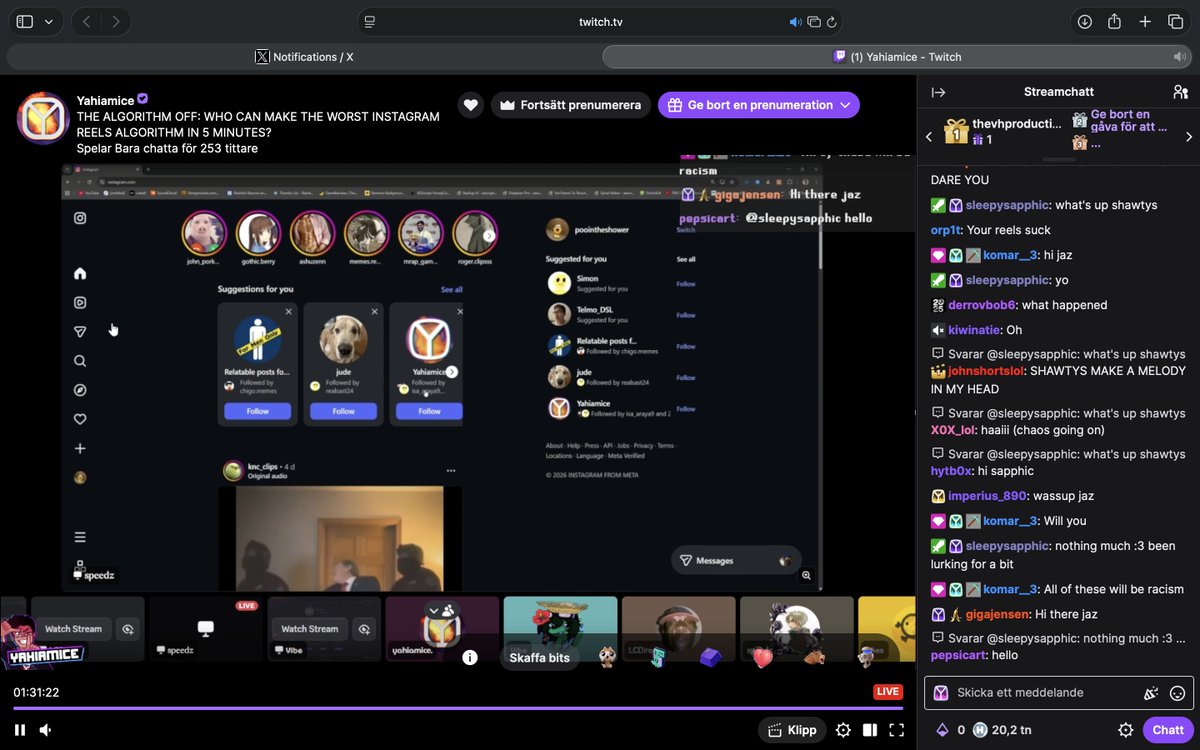Show the Safari tab overview
The height and width of the screenshot is (750, 1200).
(x=1176, y=21)
